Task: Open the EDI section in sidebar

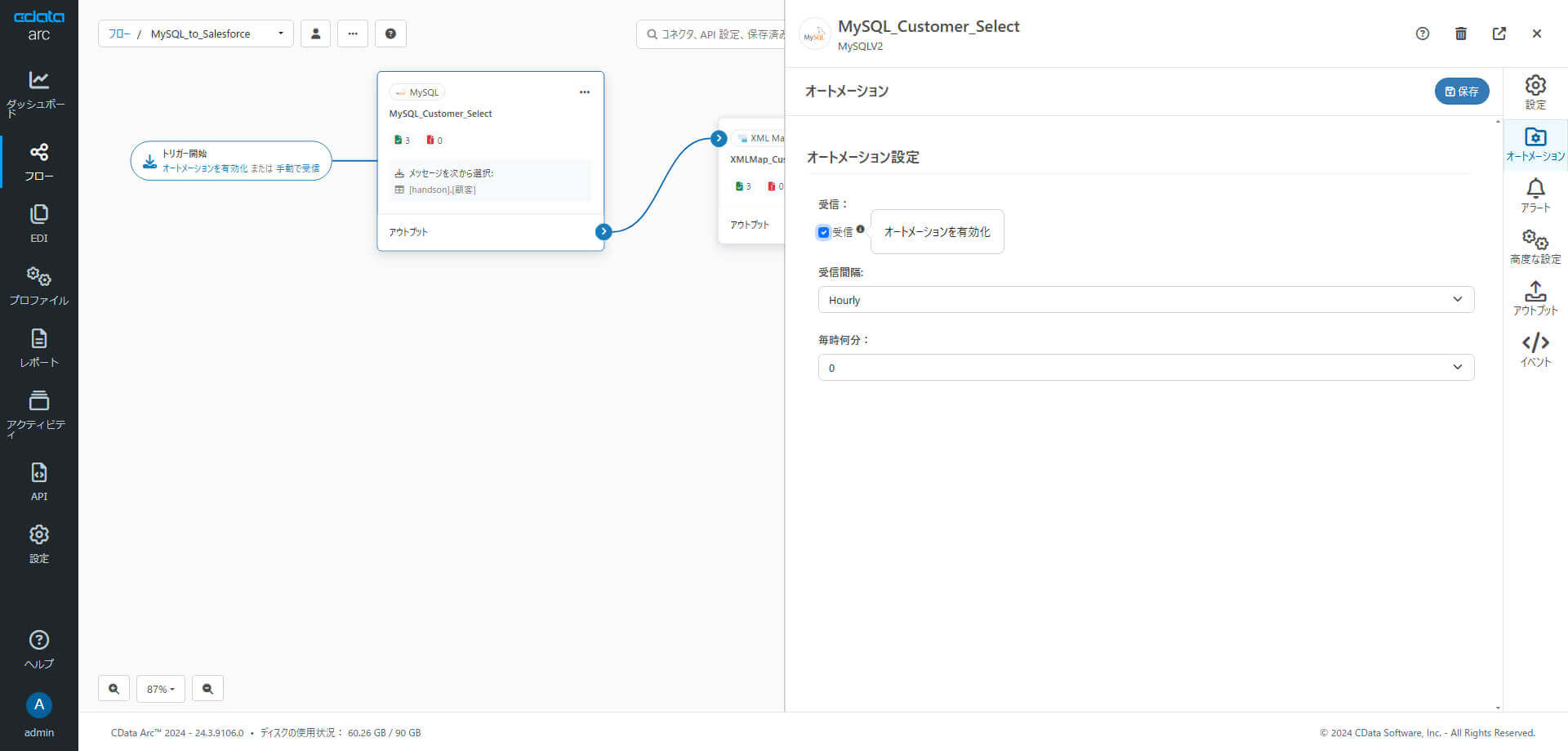Action: [x=38, y=224]
